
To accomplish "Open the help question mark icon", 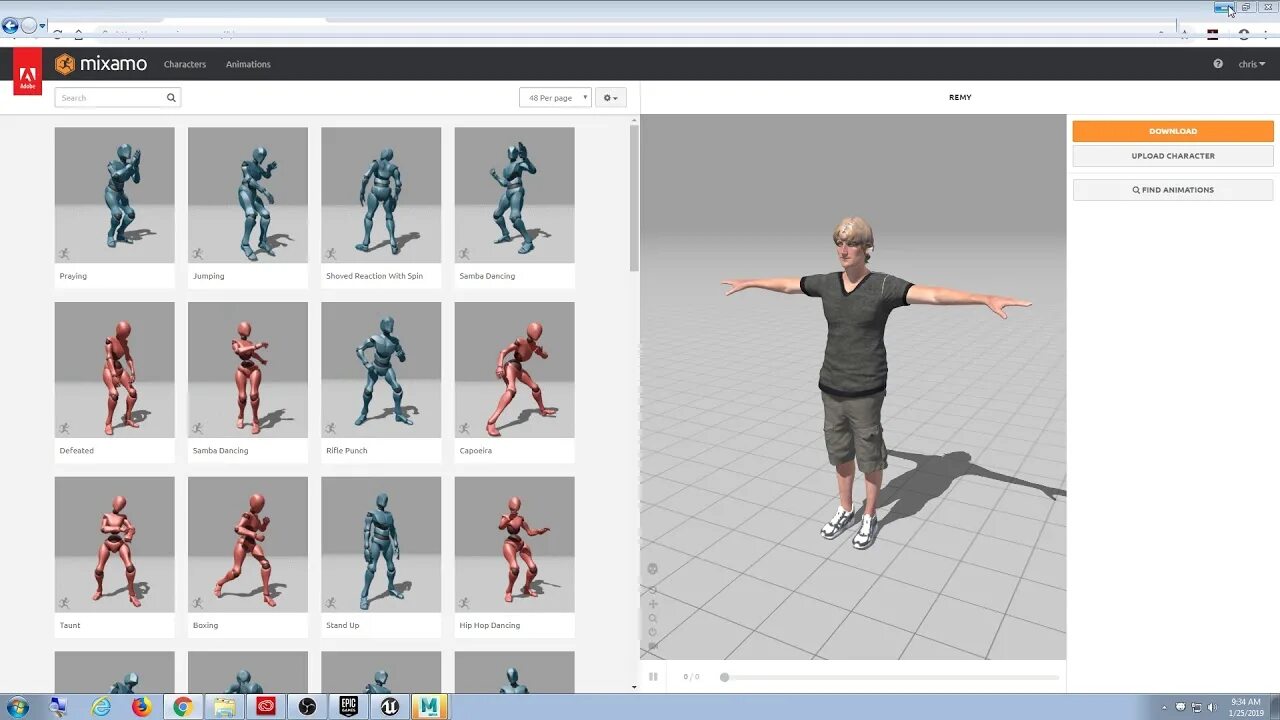I will (x=1218, y=64).
